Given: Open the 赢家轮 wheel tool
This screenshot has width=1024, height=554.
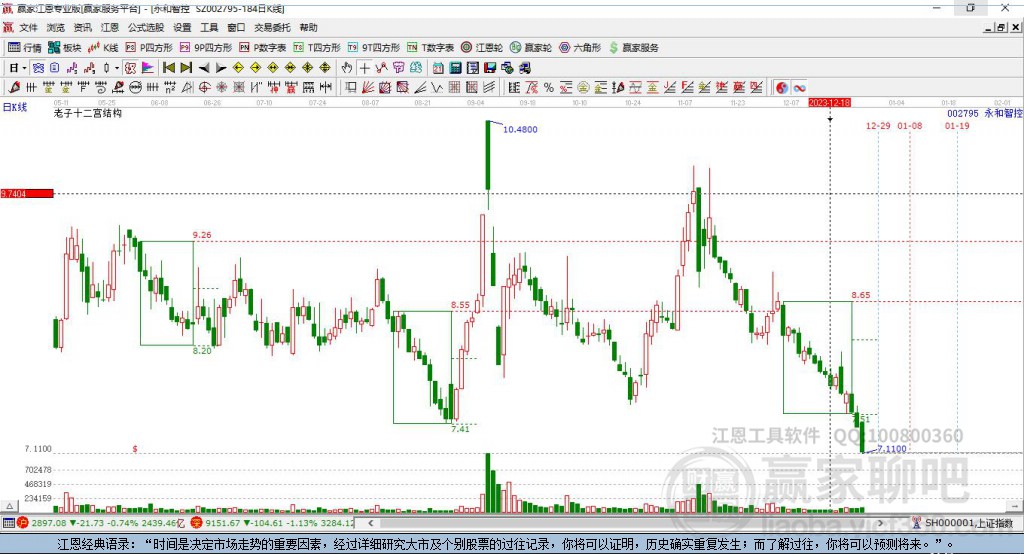Looking at the screenshot, I should tap(531, 48).
